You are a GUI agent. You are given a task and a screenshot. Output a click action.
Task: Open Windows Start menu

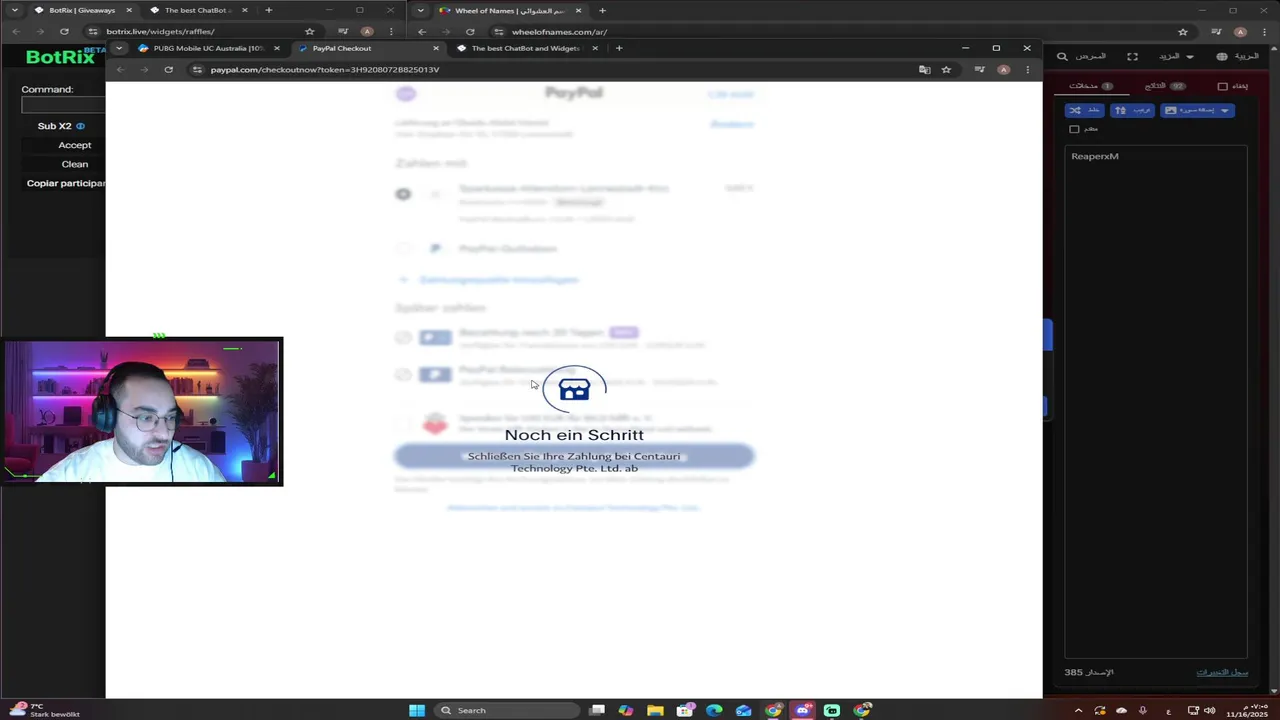click(x=417, y=710)
